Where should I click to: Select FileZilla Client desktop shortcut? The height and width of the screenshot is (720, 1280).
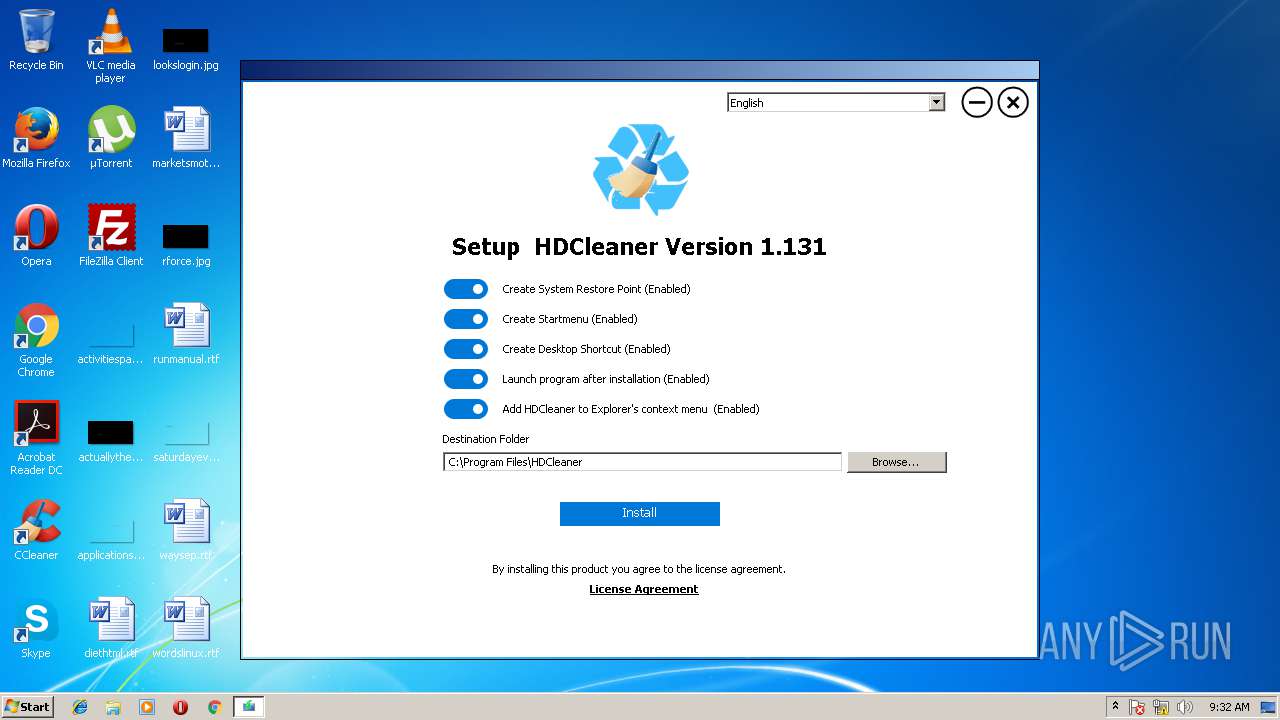[110, 237]
